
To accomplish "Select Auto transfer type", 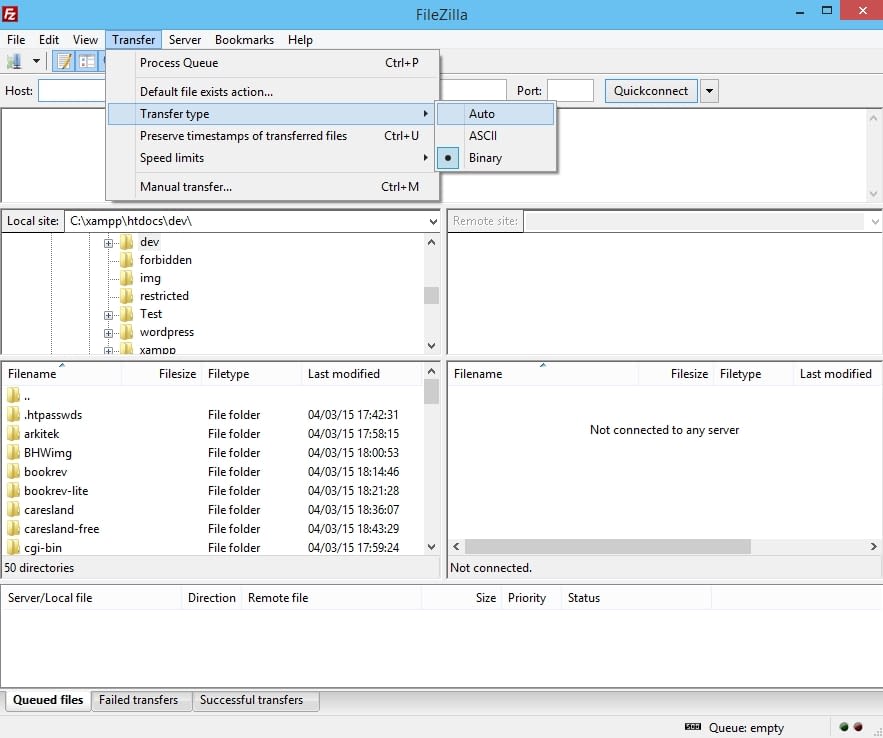I will [482, 114].
